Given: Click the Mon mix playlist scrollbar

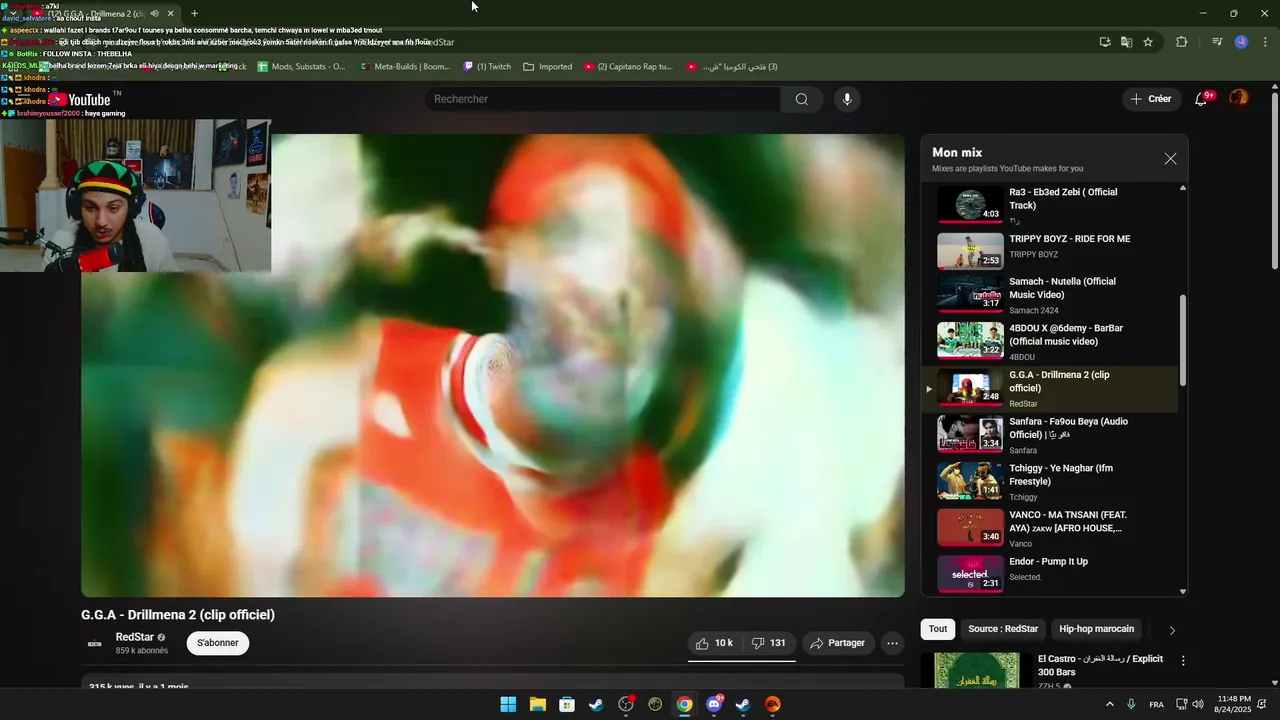Looking at the screenshot, I should (x=1183, y=340).
